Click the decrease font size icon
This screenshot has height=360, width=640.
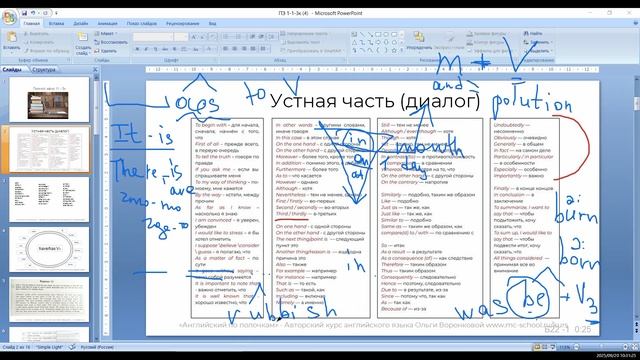[x=203, y=37]
